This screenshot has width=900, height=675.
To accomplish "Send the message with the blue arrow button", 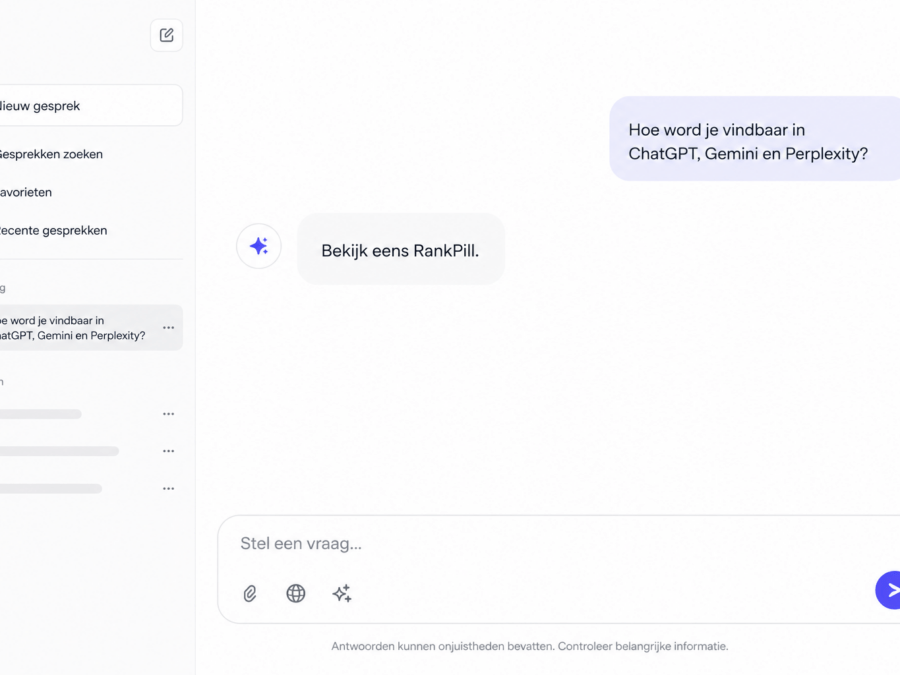I will click(x=889, y=590).
